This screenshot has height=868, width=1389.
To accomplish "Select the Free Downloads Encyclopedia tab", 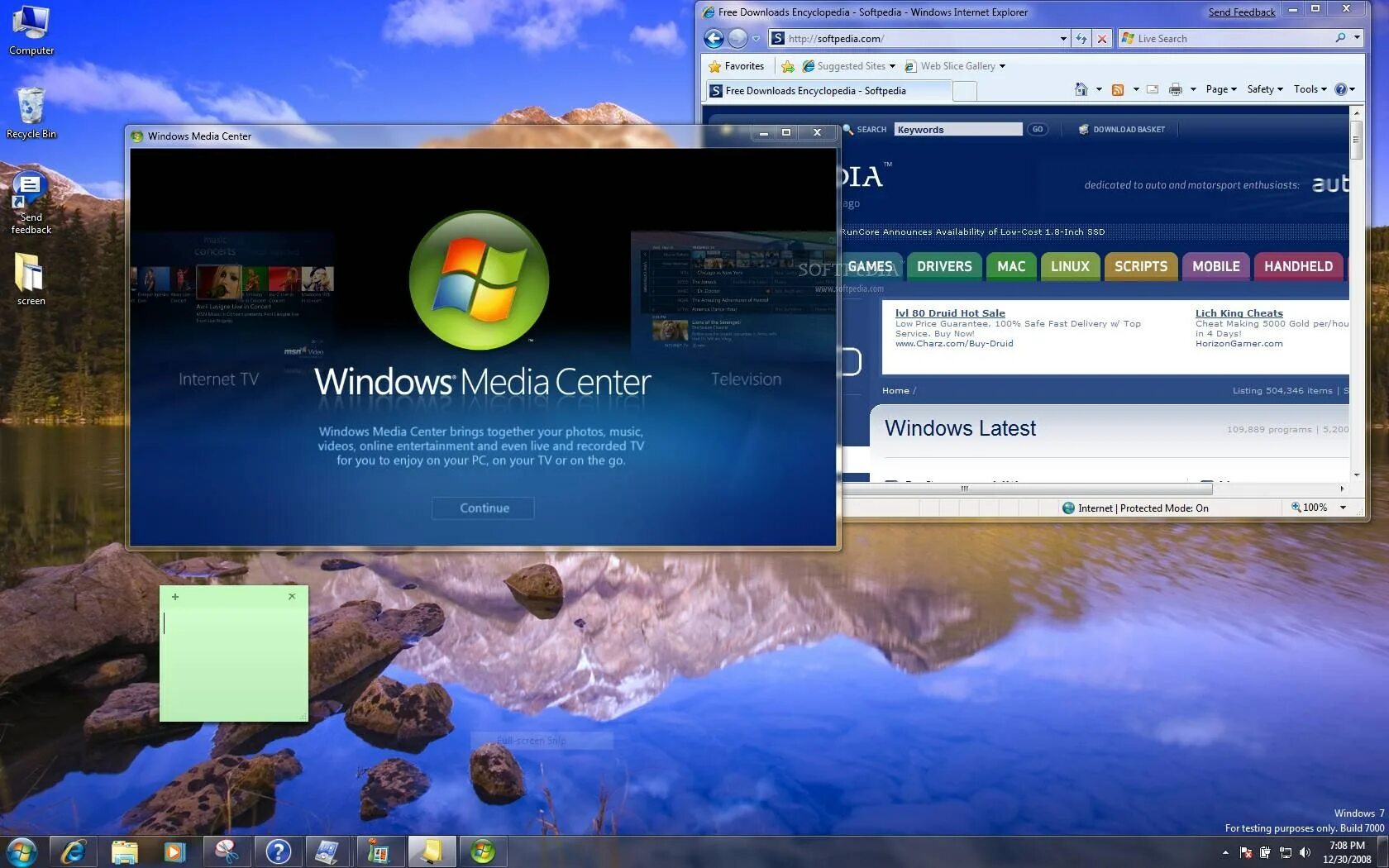I will coord(827,91).
